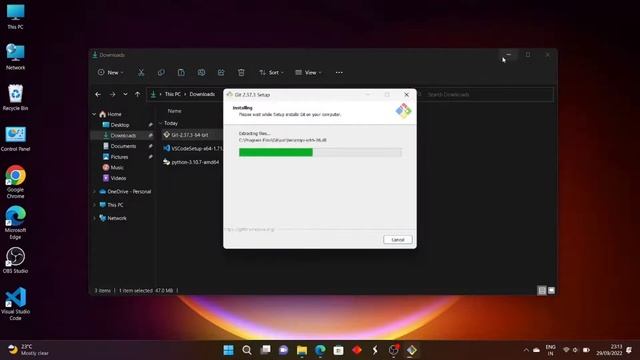Screen dimensions: 640x360
Task: Click Name column header
Action: tap(175, 111)
